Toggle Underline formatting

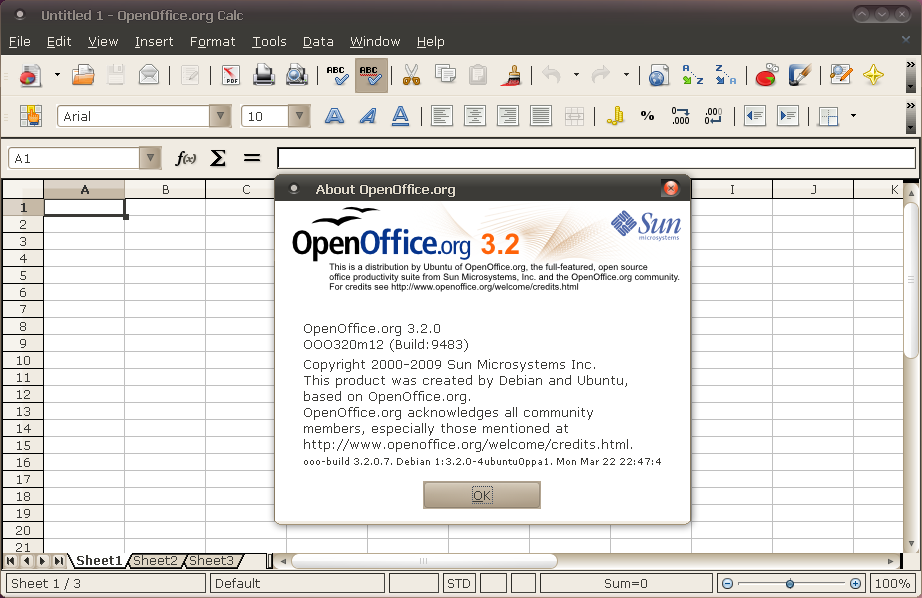click(x=400, y=116)
